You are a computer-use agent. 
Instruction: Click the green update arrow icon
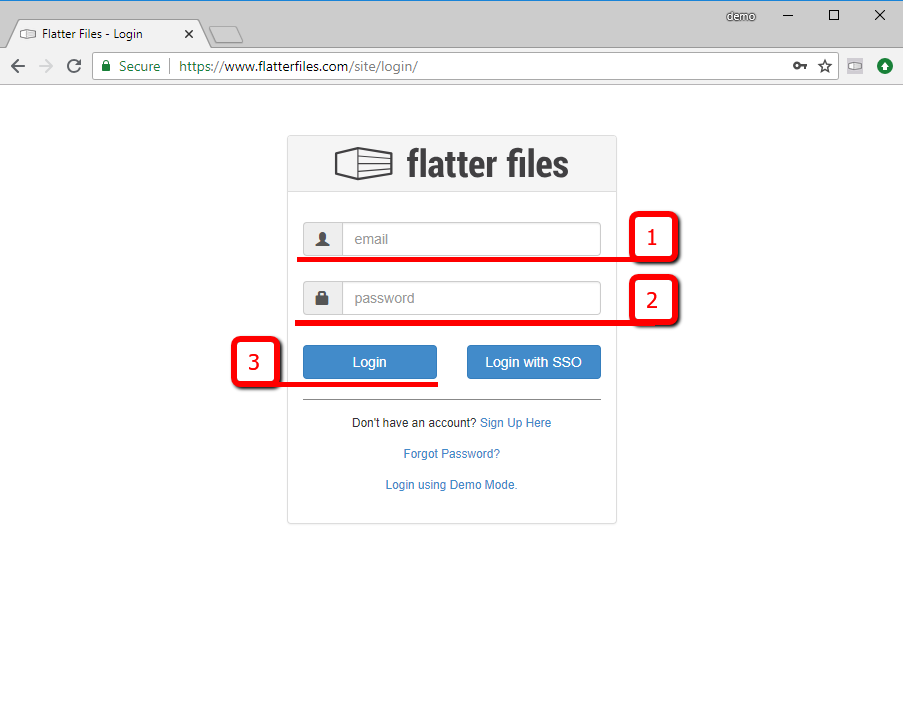885,66
